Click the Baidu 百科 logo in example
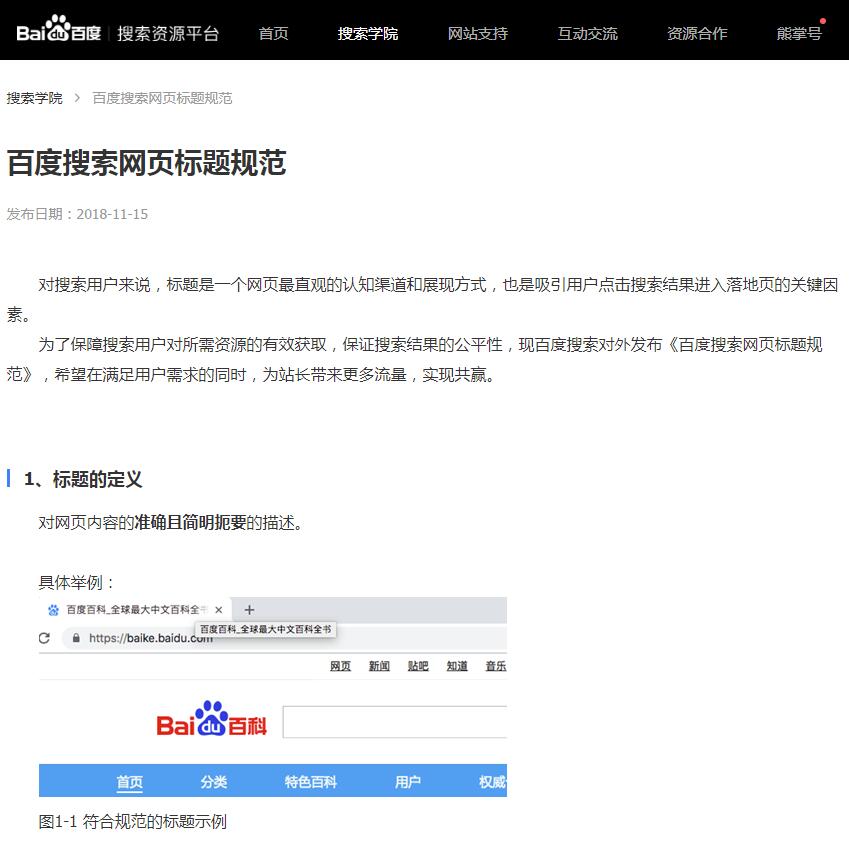849x844 pixels. point(212,719)
